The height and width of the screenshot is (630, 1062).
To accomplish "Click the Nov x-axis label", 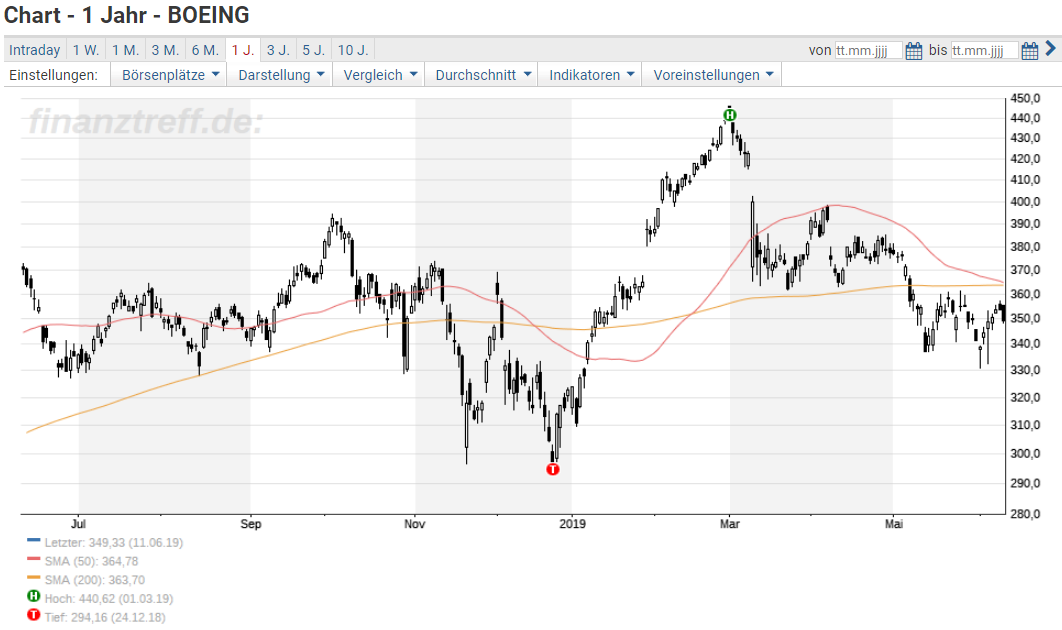I will pyautogui.click(x=415, y=524).
